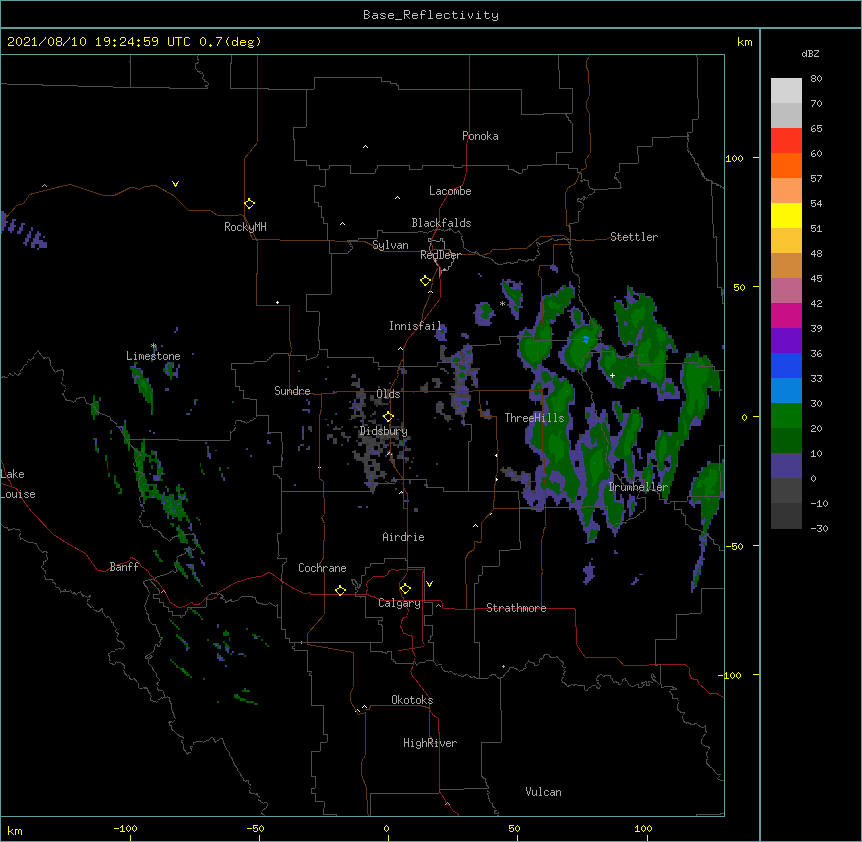This screenshot has width=862, height=842.
Task: Select the Strathmore label
Action: [516, 608]
